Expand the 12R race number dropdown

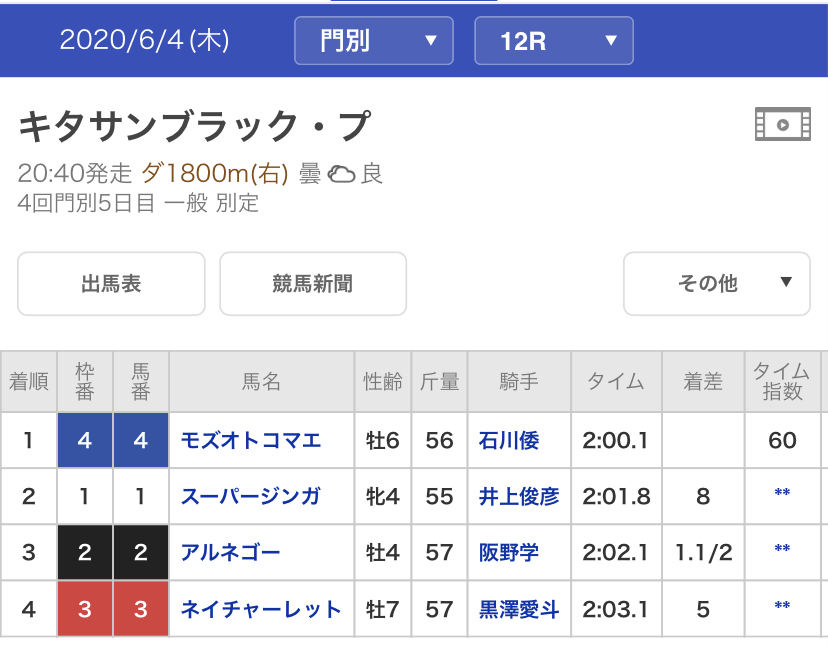click(x=553, y=42)
